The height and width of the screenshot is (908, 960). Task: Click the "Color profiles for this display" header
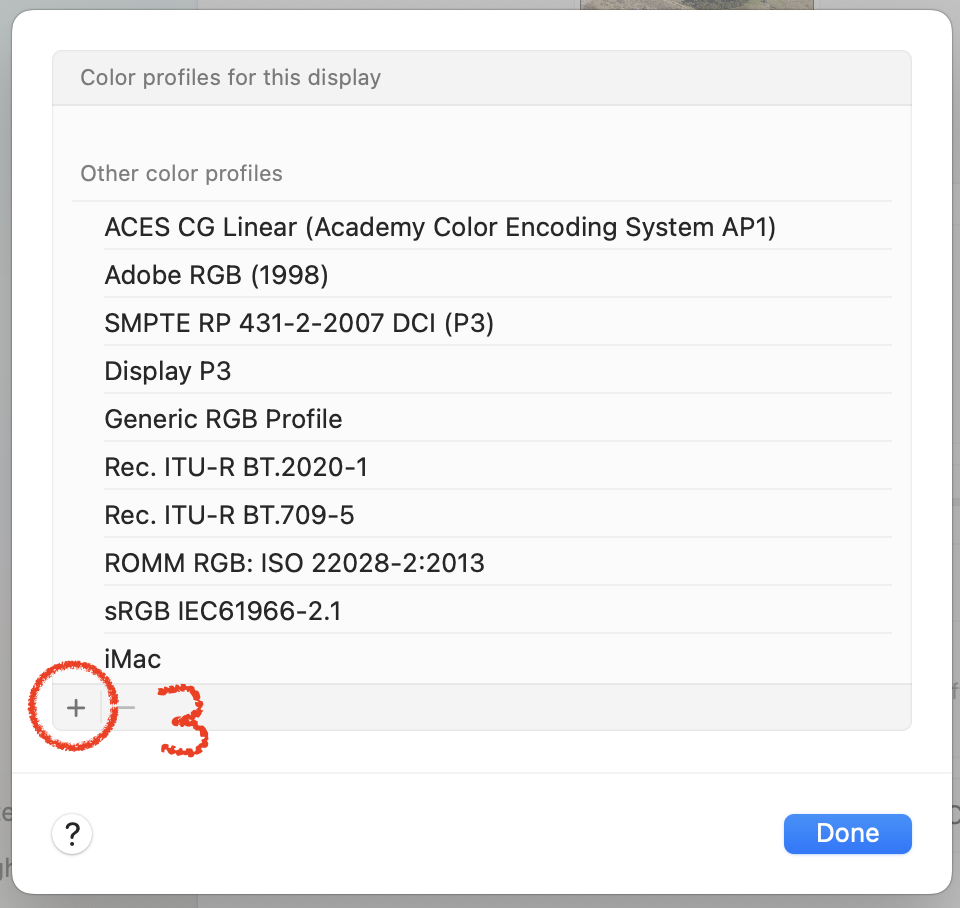pos(231,78)
